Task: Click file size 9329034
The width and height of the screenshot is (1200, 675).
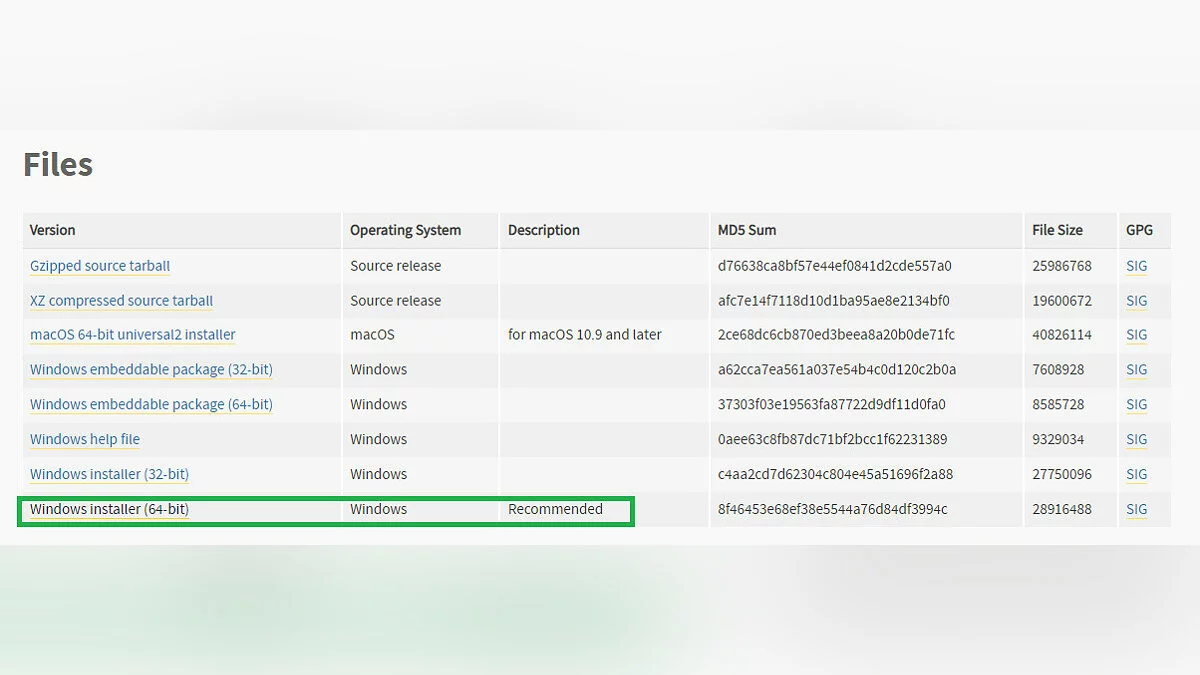Action: [x=1058, y=439]
